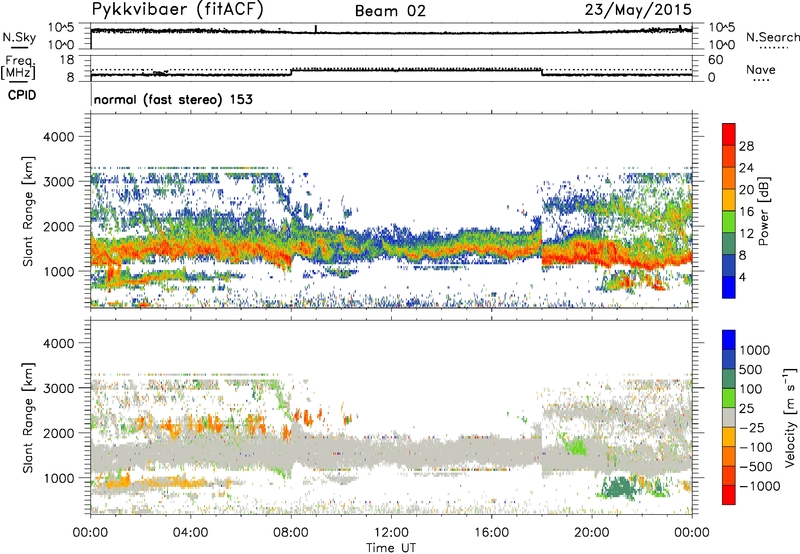This screenshot has width=800, height=554.
Task: Click the -500 tick on the velocity colorbar
Action: point(756,466)
